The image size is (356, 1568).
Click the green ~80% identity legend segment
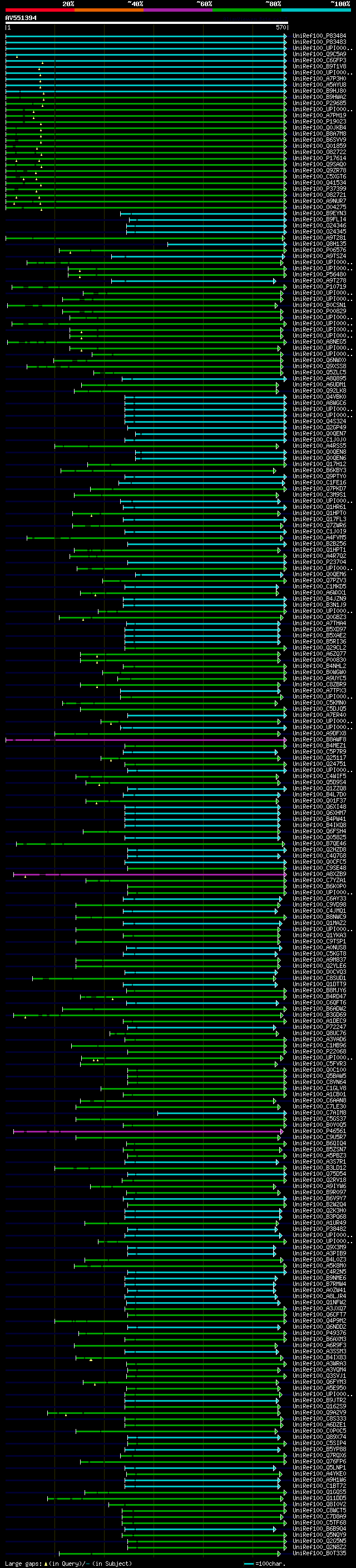(247, 10)
